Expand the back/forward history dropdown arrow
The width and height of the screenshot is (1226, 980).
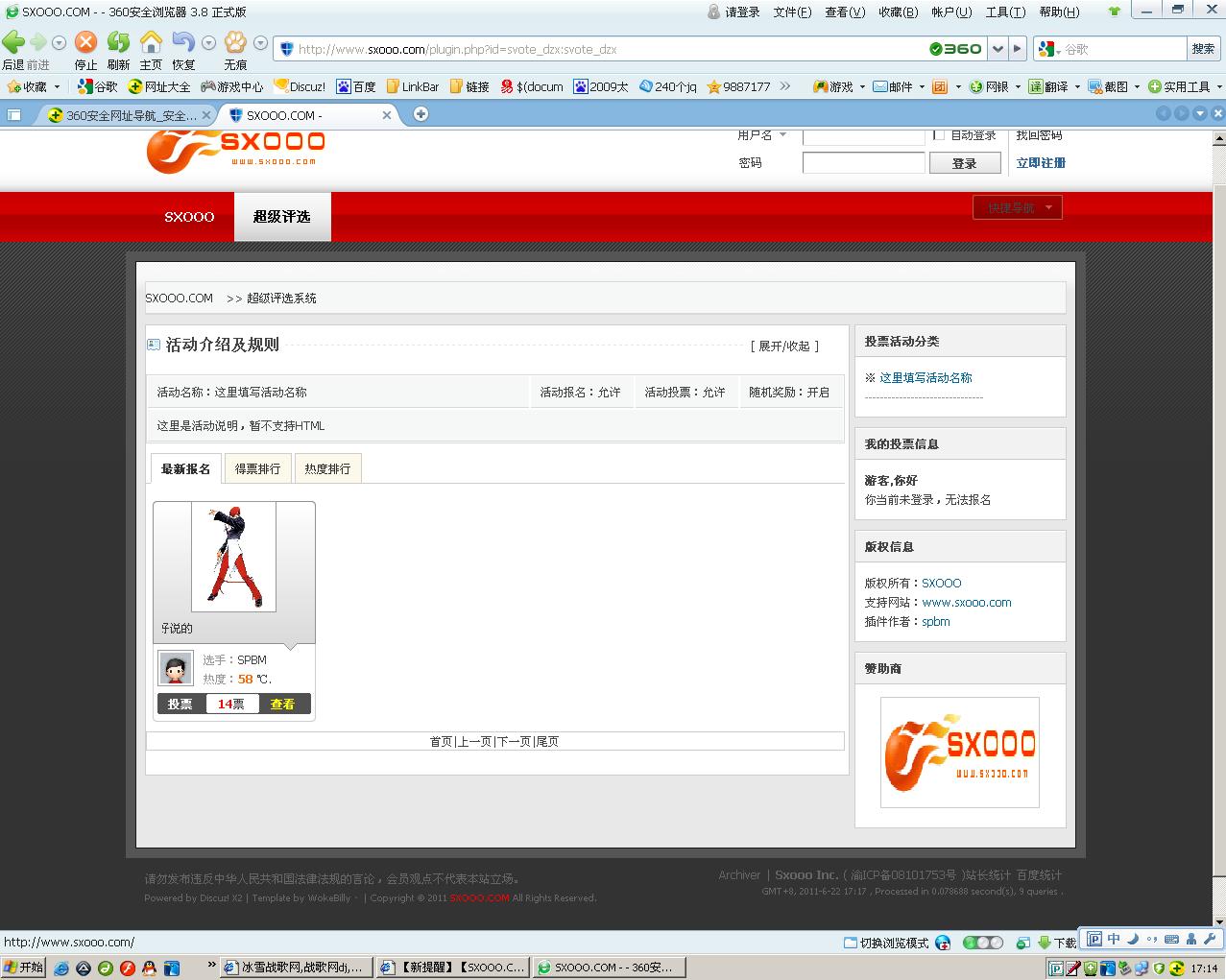tap(59, 42)
